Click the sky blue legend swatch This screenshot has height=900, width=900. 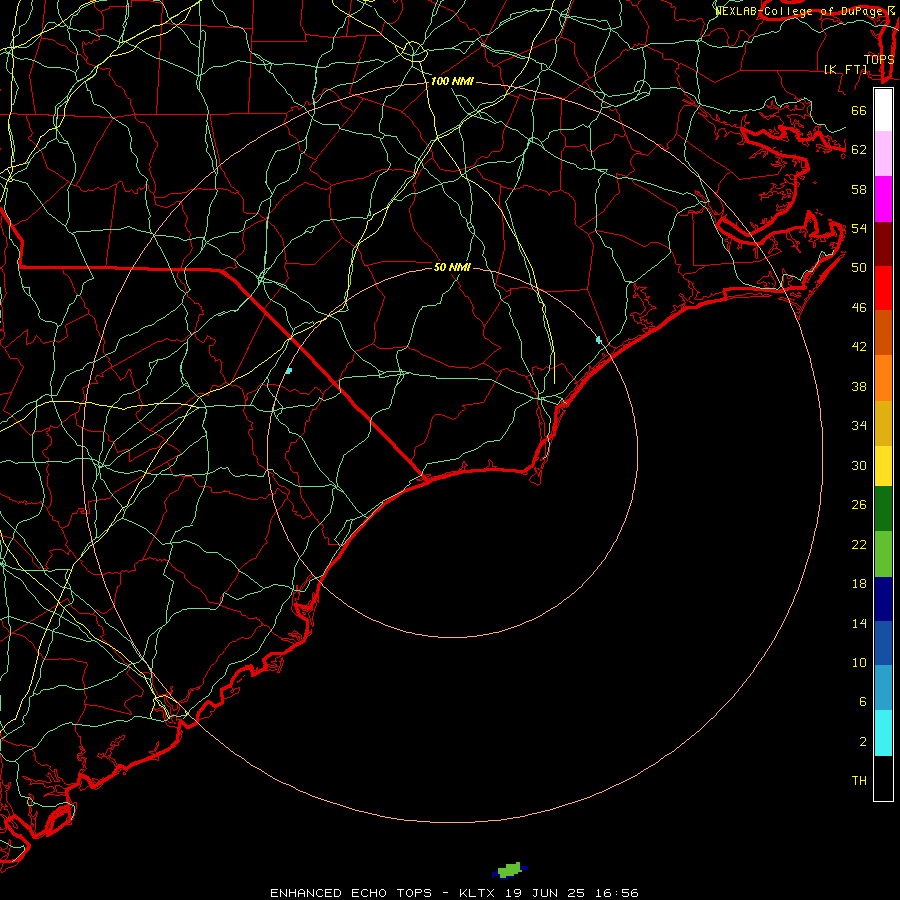883,688
